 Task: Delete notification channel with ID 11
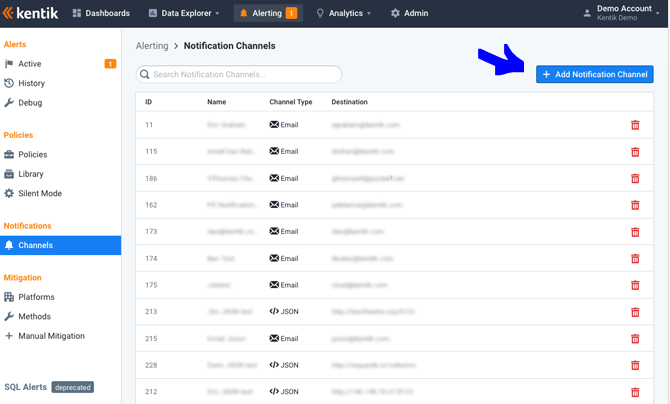pos(635,125)
